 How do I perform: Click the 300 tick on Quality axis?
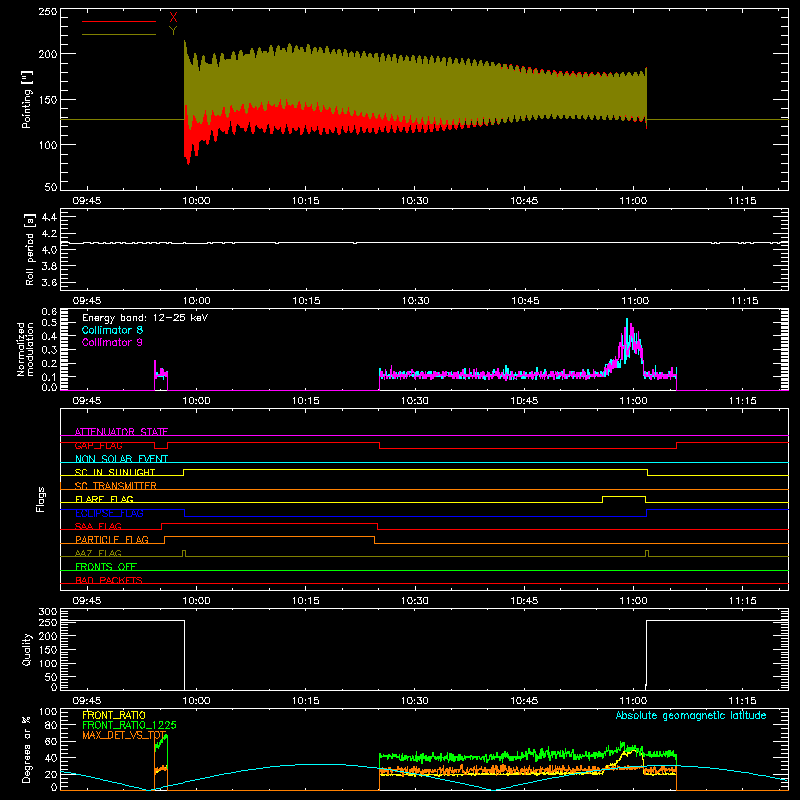point(48,612)
